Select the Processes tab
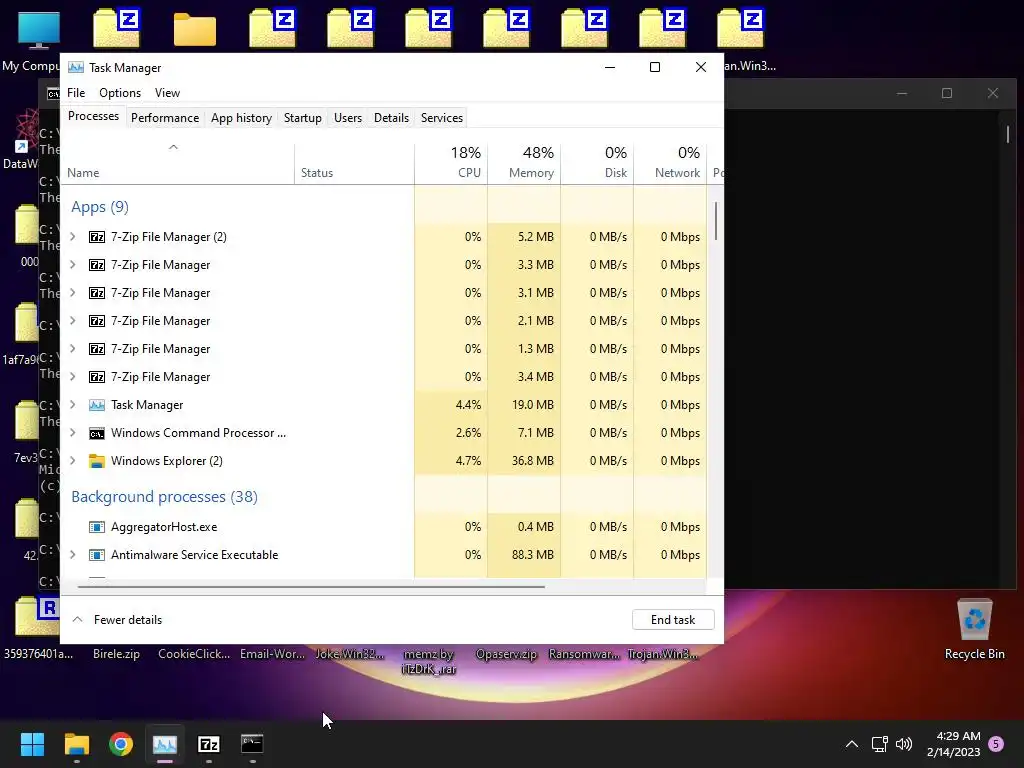1024x768 pixels. 93,116
